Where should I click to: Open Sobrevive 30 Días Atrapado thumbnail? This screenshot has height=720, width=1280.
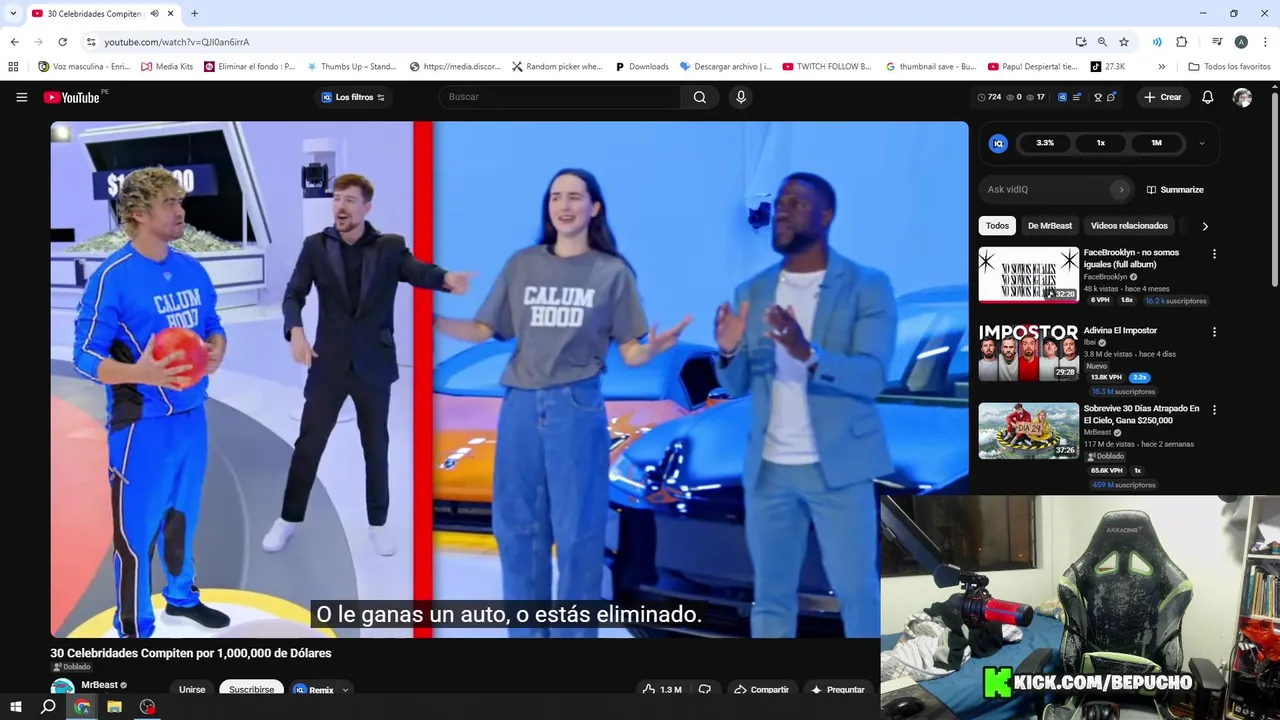pos(1029,431)
